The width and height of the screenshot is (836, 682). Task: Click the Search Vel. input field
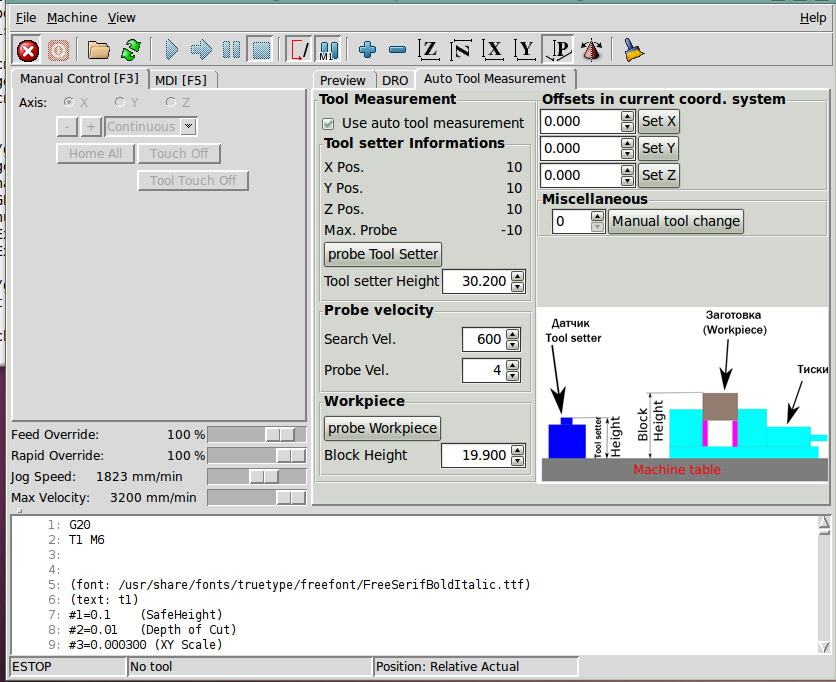(484, 339)
